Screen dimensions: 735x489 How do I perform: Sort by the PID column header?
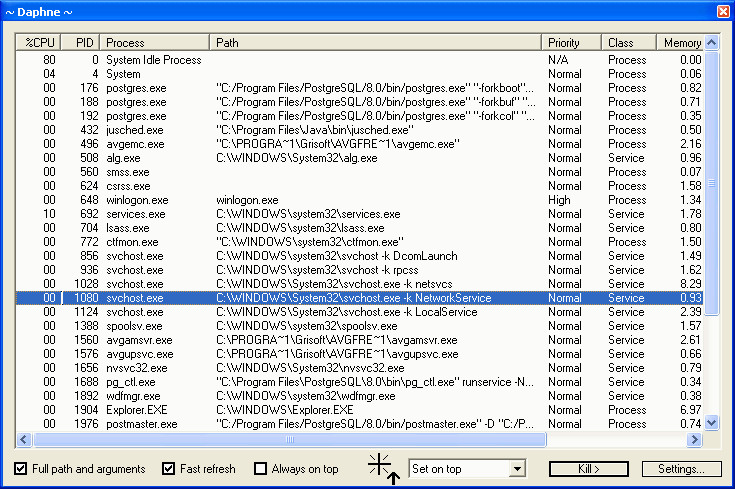click(81, 43)
